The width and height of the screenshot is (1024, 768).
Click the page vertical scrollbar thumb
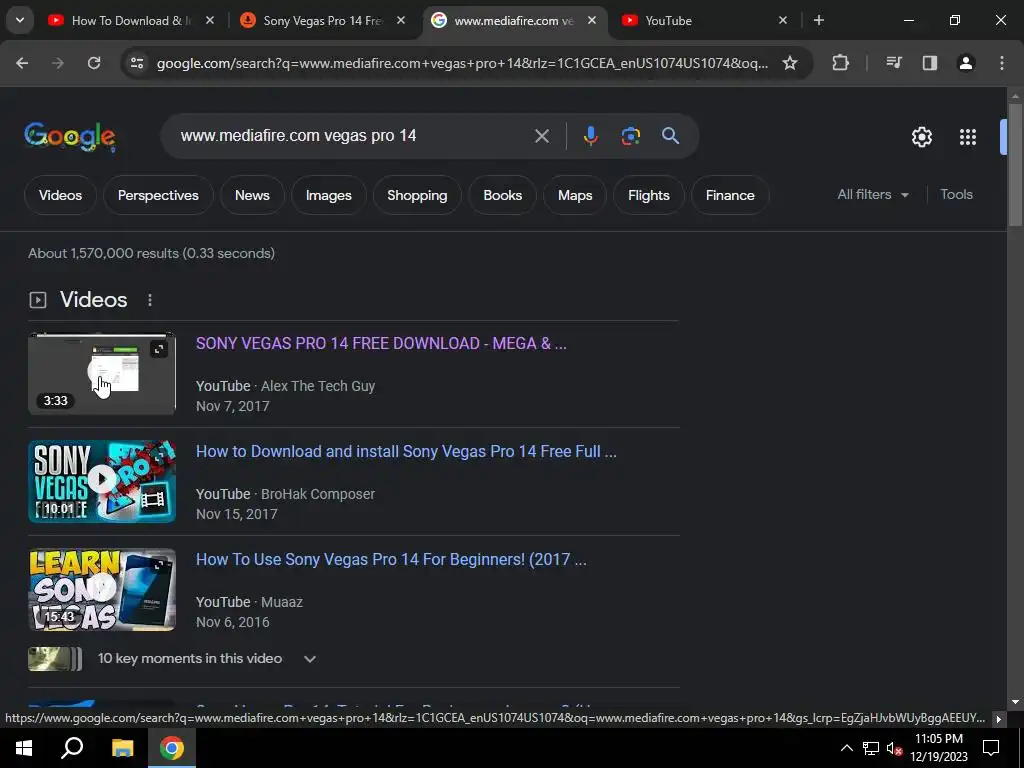coord(1015,165)
